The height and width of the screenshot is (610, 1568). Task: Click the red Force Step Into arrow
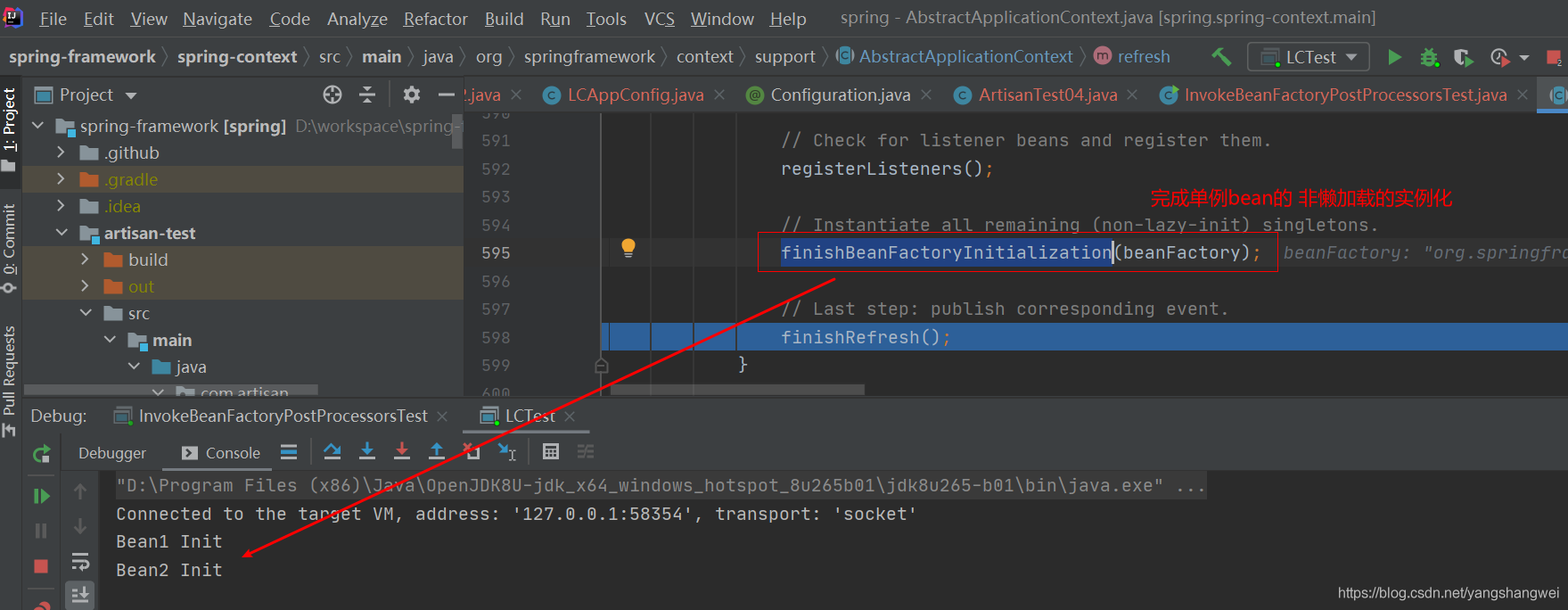point(402,452)
